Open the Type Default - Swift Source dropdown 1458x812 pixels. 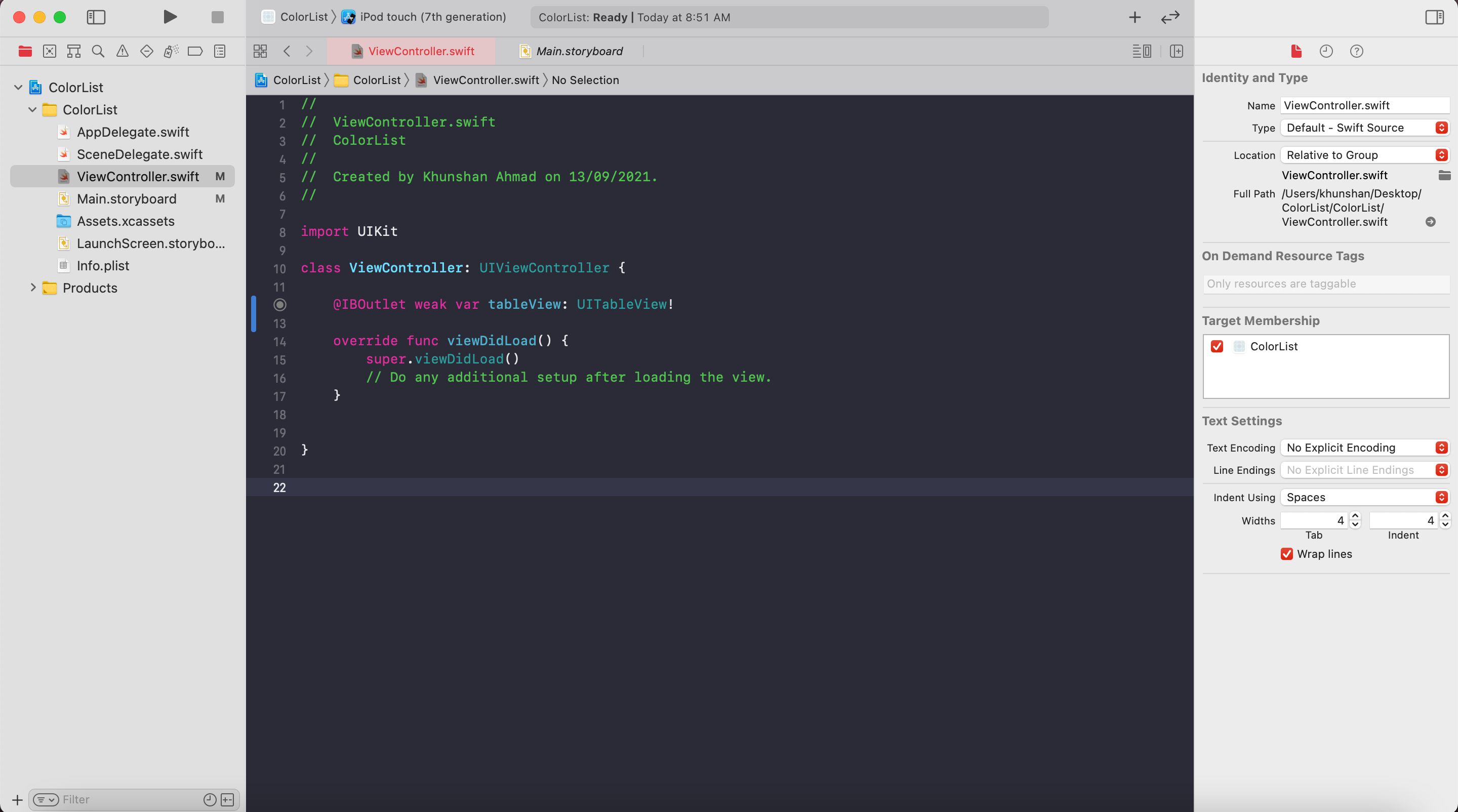pyautogui.click(x=1364, y=128)
